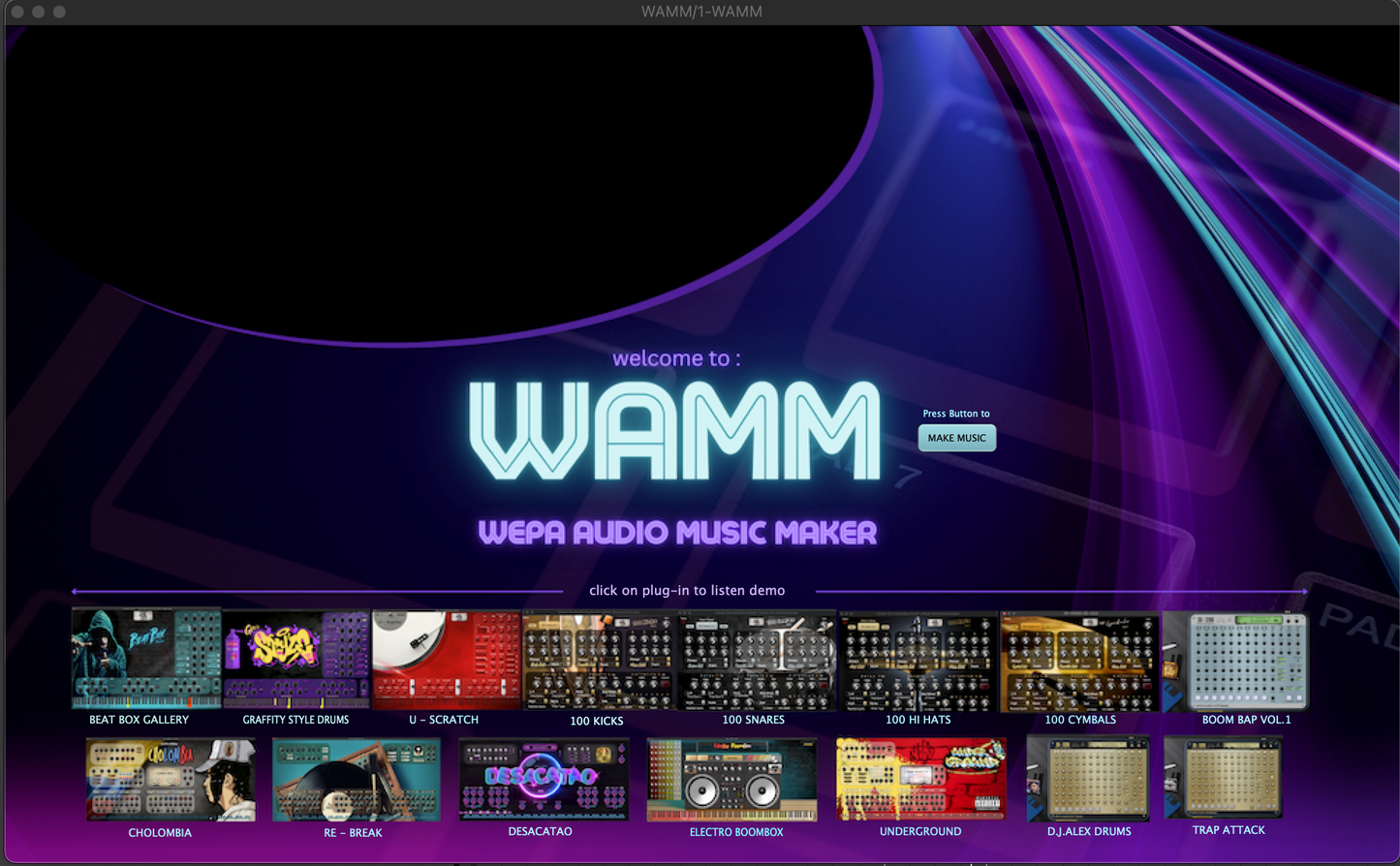Click the glowing WAMM neon logo
The image size is (1400, 866).
pyautogui.click(x=675, y=431)
